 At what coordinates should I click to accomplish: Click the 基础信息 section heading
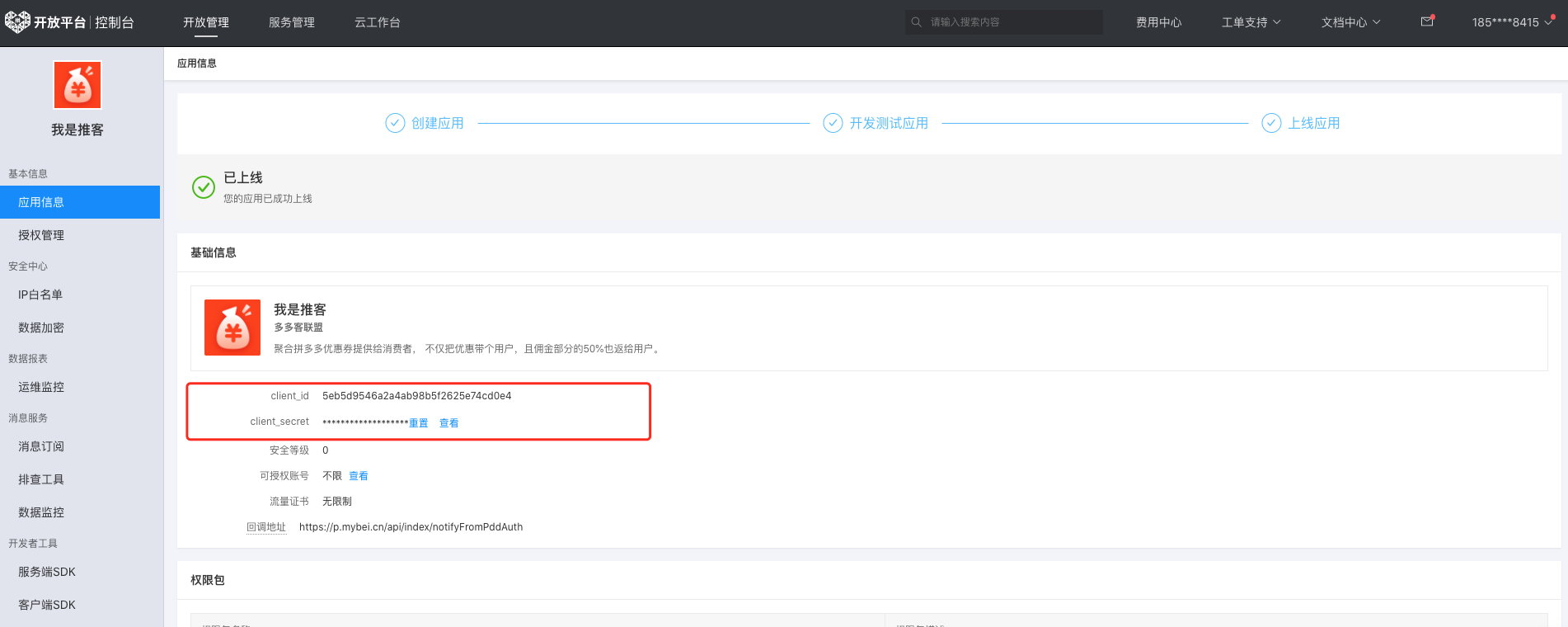click(x=214, y=252)
